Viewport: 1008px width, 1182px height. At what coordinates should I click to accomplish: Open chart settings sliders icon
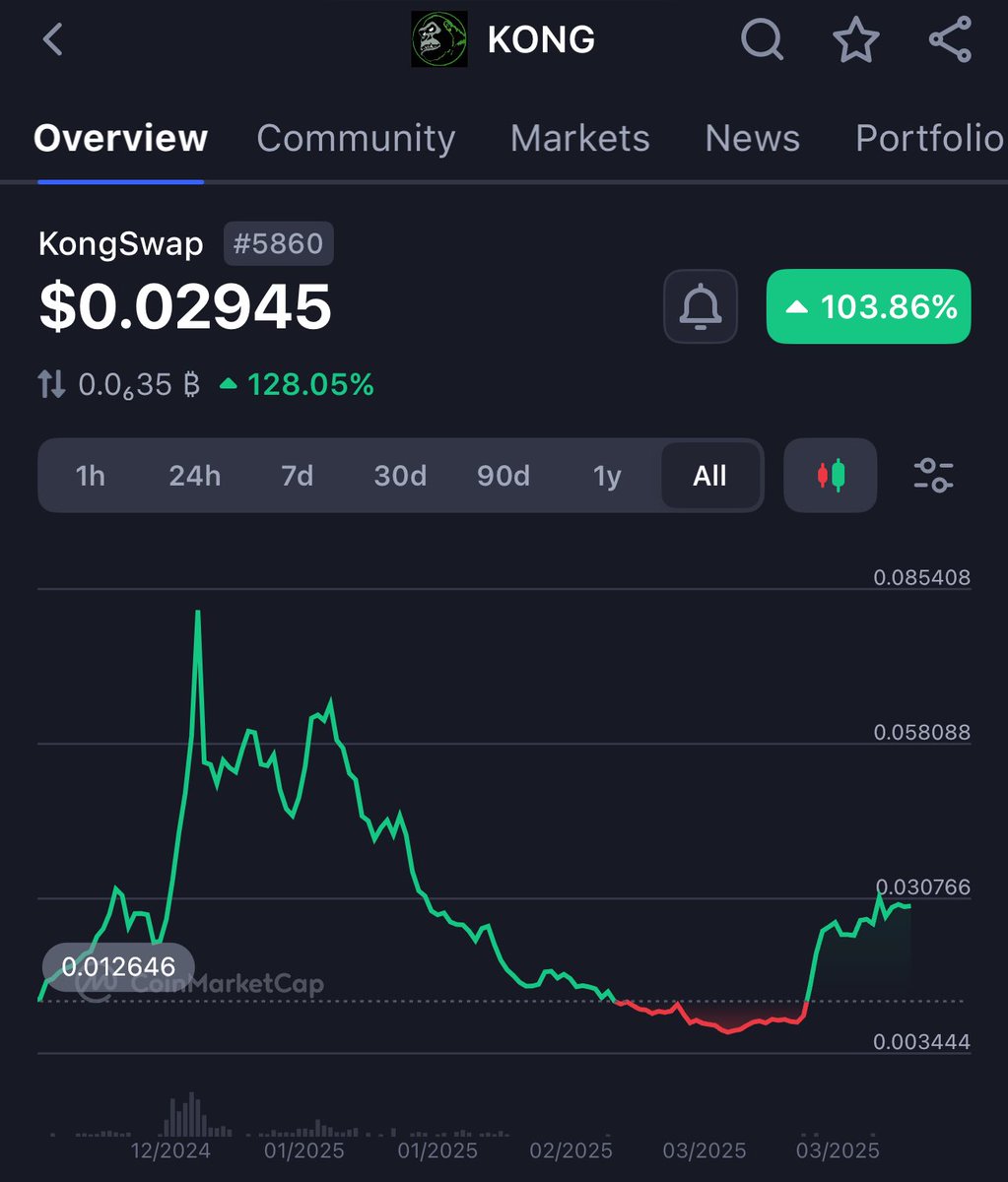(x=933, y=476)
